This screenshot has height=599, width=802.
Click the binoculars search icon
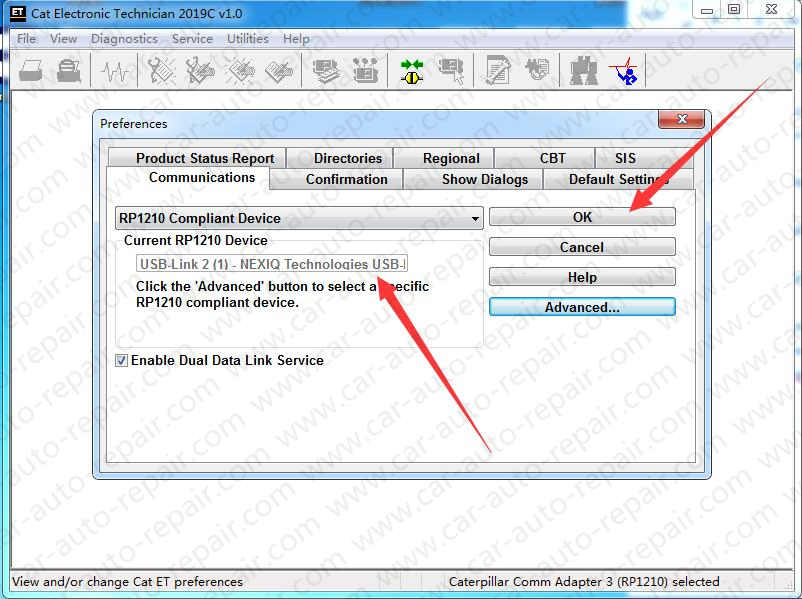pyautogui.click(x=584, y=71)
